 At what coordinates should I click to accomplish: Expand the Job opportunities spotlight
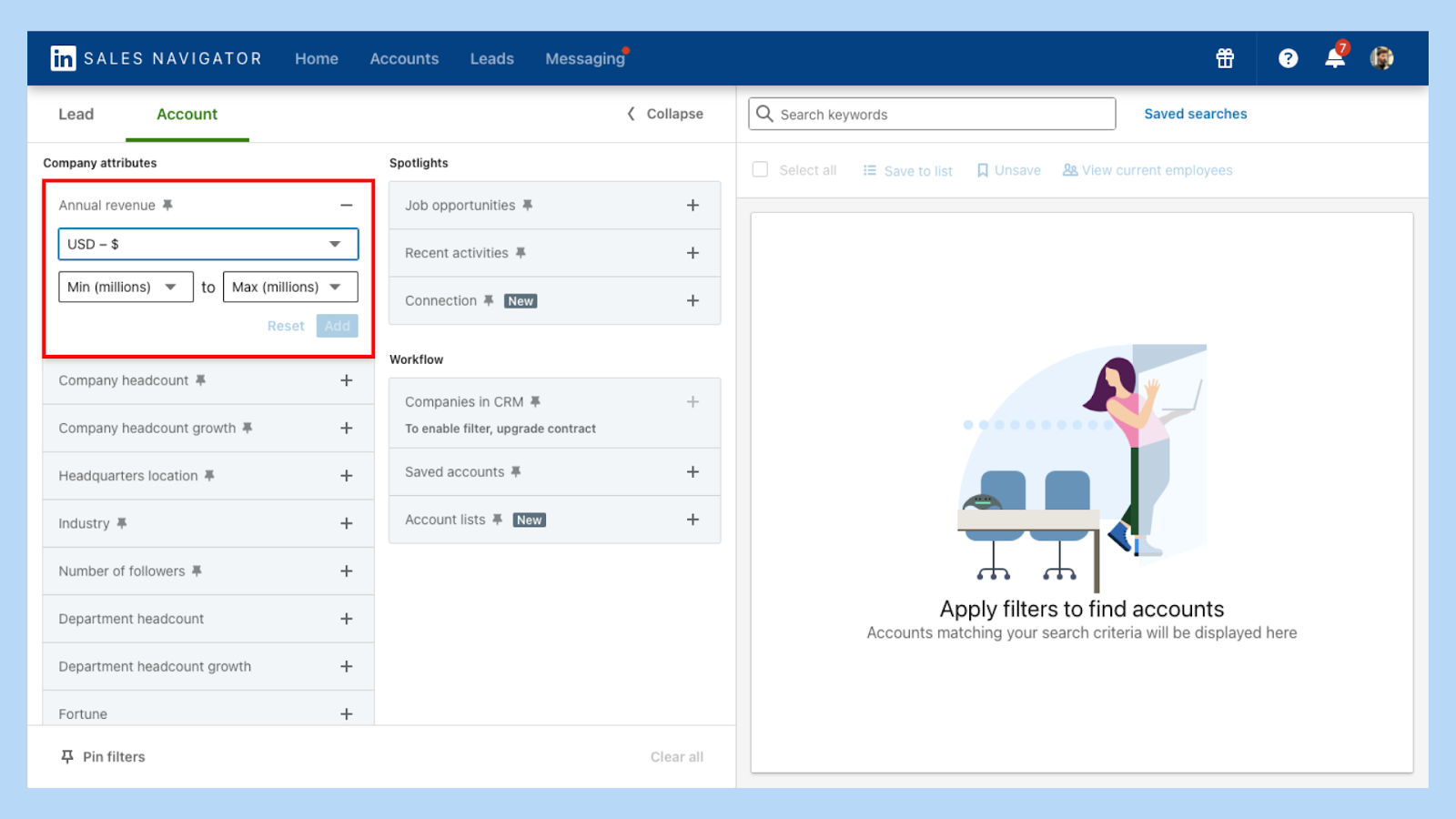(x=693, y=206)
